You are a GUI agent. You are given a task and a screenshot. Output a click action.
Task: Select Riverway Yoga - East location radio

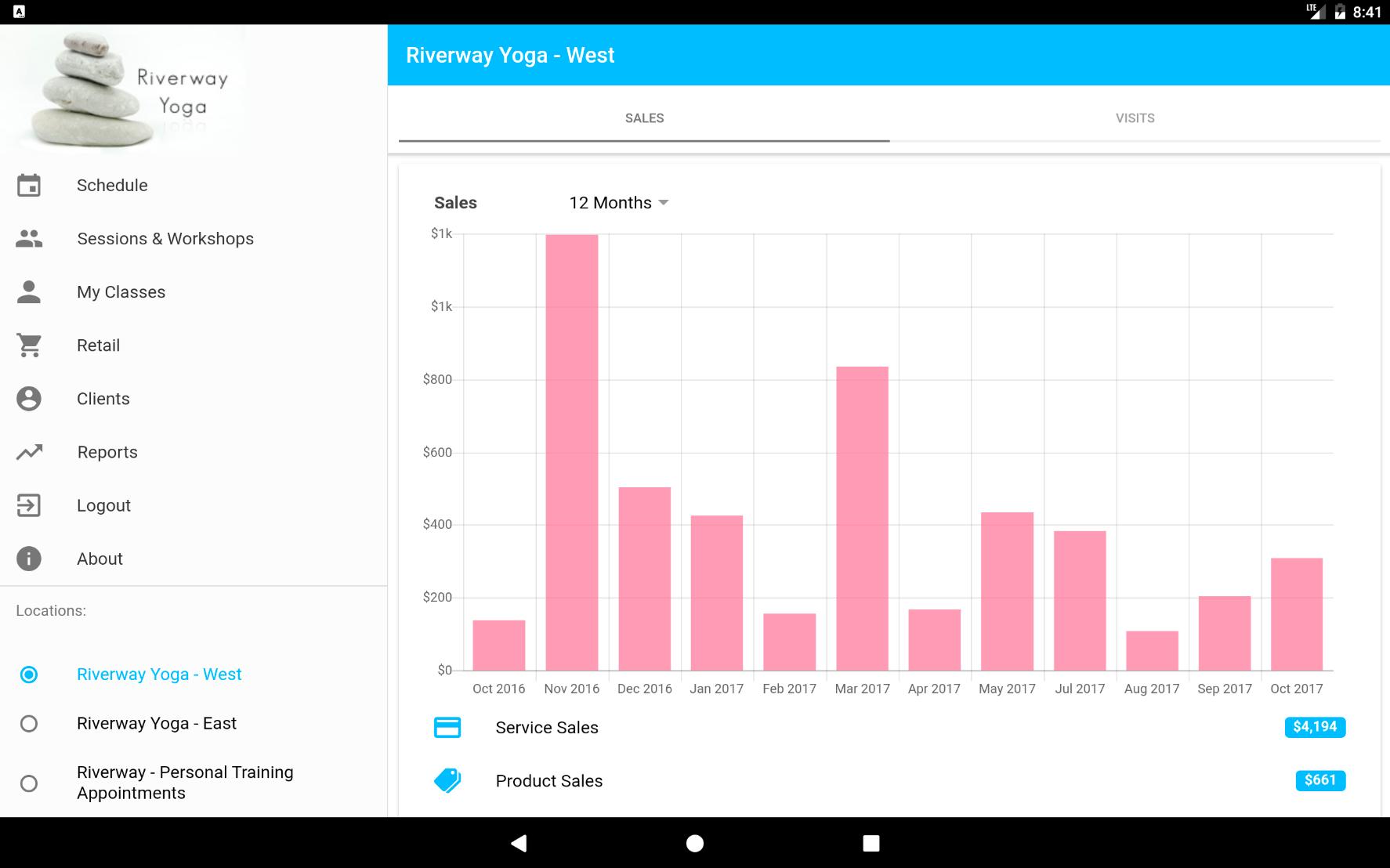[x=29, y=724]
